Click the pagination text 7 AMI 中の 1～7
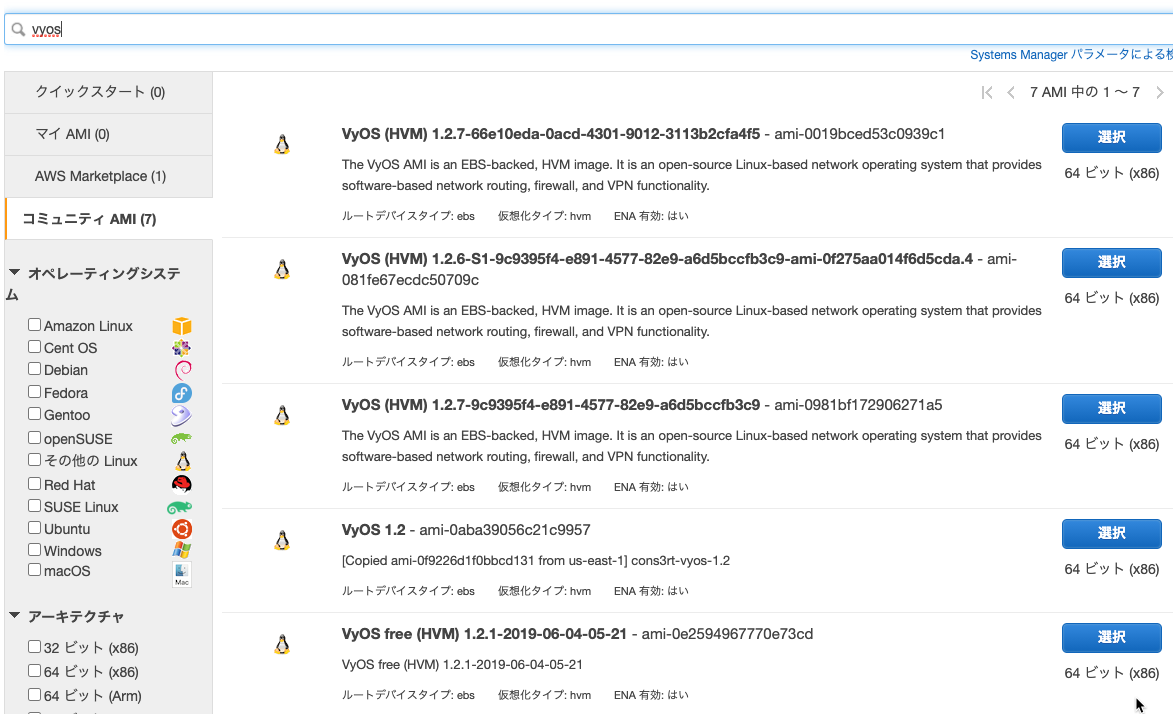This screenshot has height=714, width=1173. (x=1085, y=92)
